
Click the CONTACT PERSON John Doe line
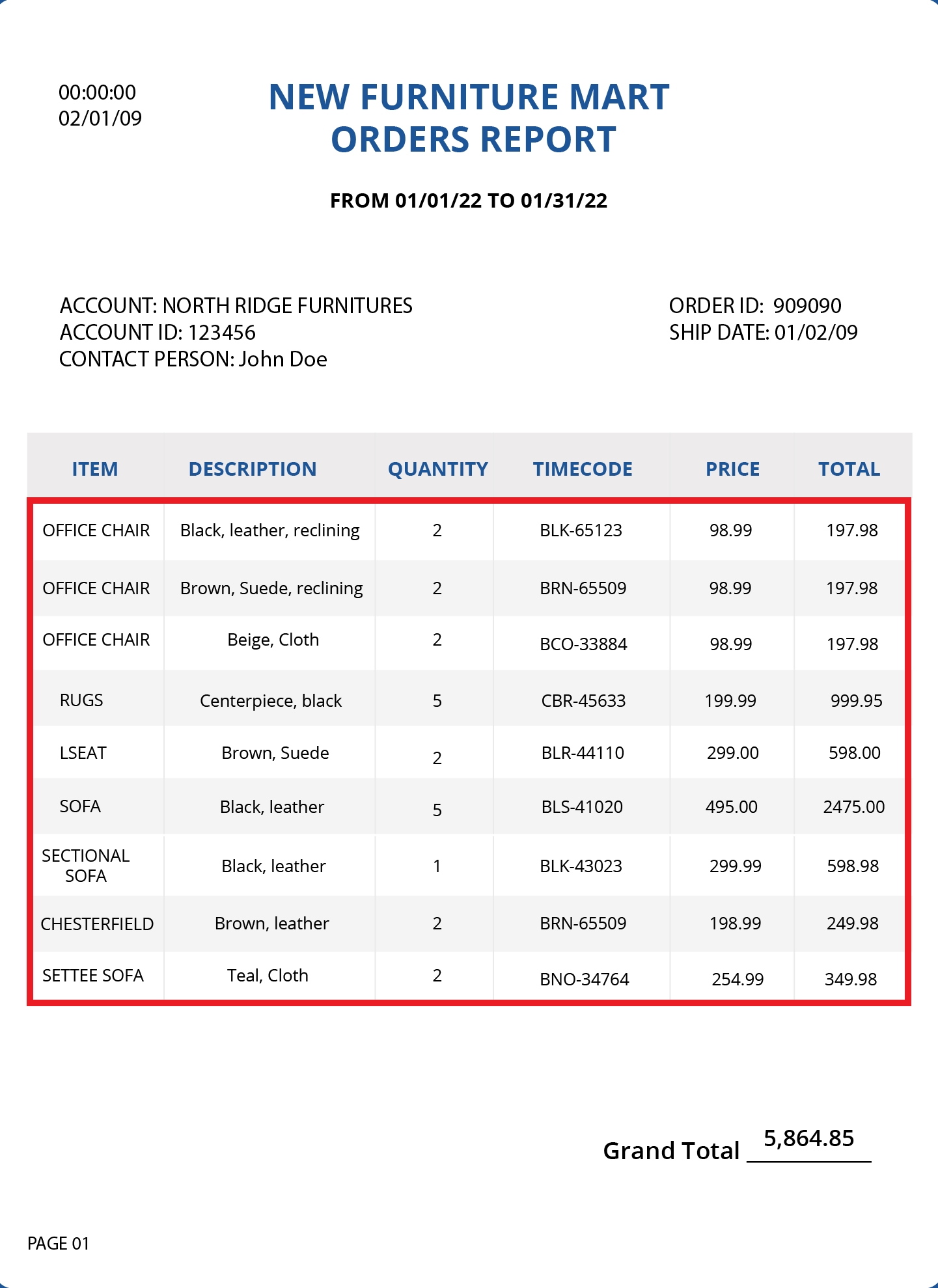pyautogui.click(x=193, y=359)
